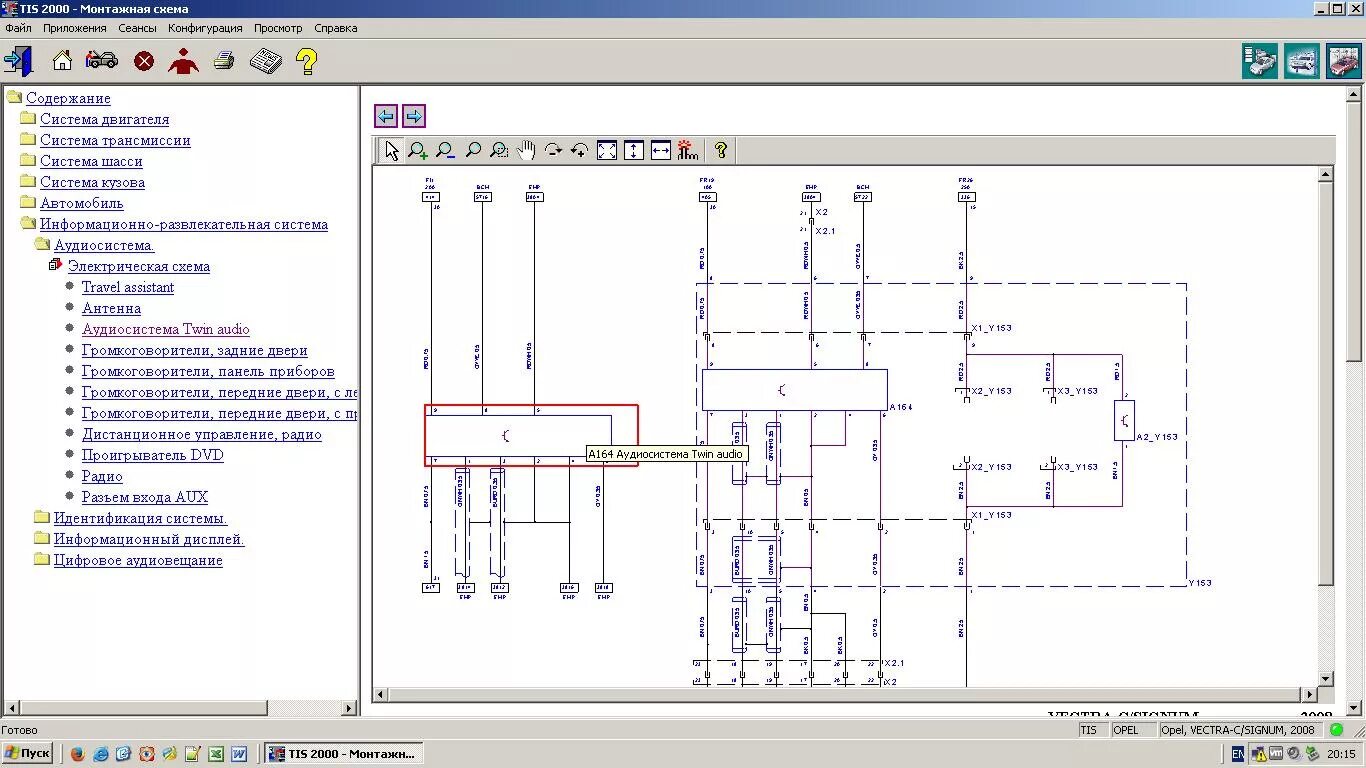Screen dimensions: 1366x768
Task: Click the exit door icon in main toolbar
Action: tap(19, 61)
